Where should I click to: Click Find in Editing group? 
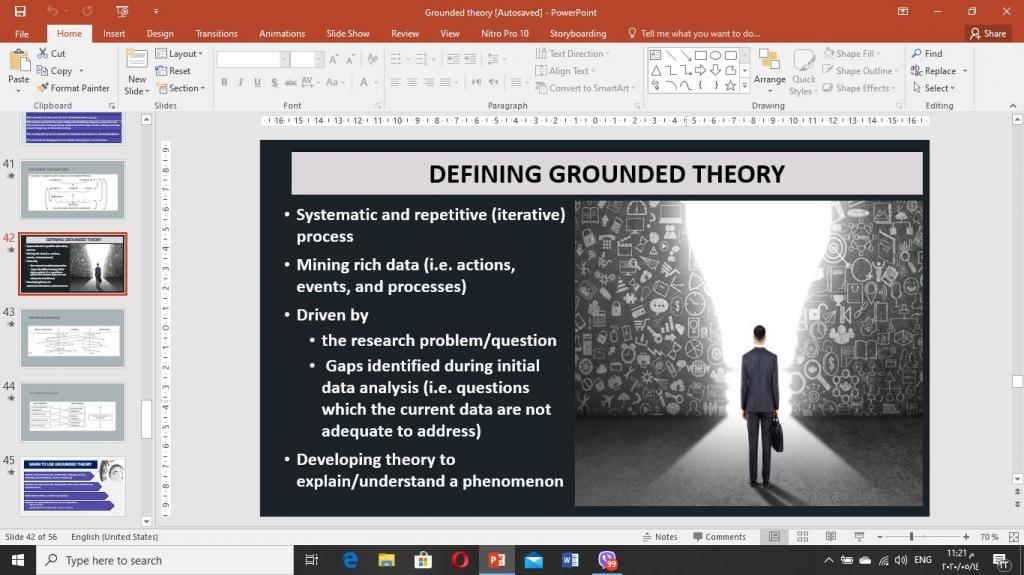(x=926, y=54)
